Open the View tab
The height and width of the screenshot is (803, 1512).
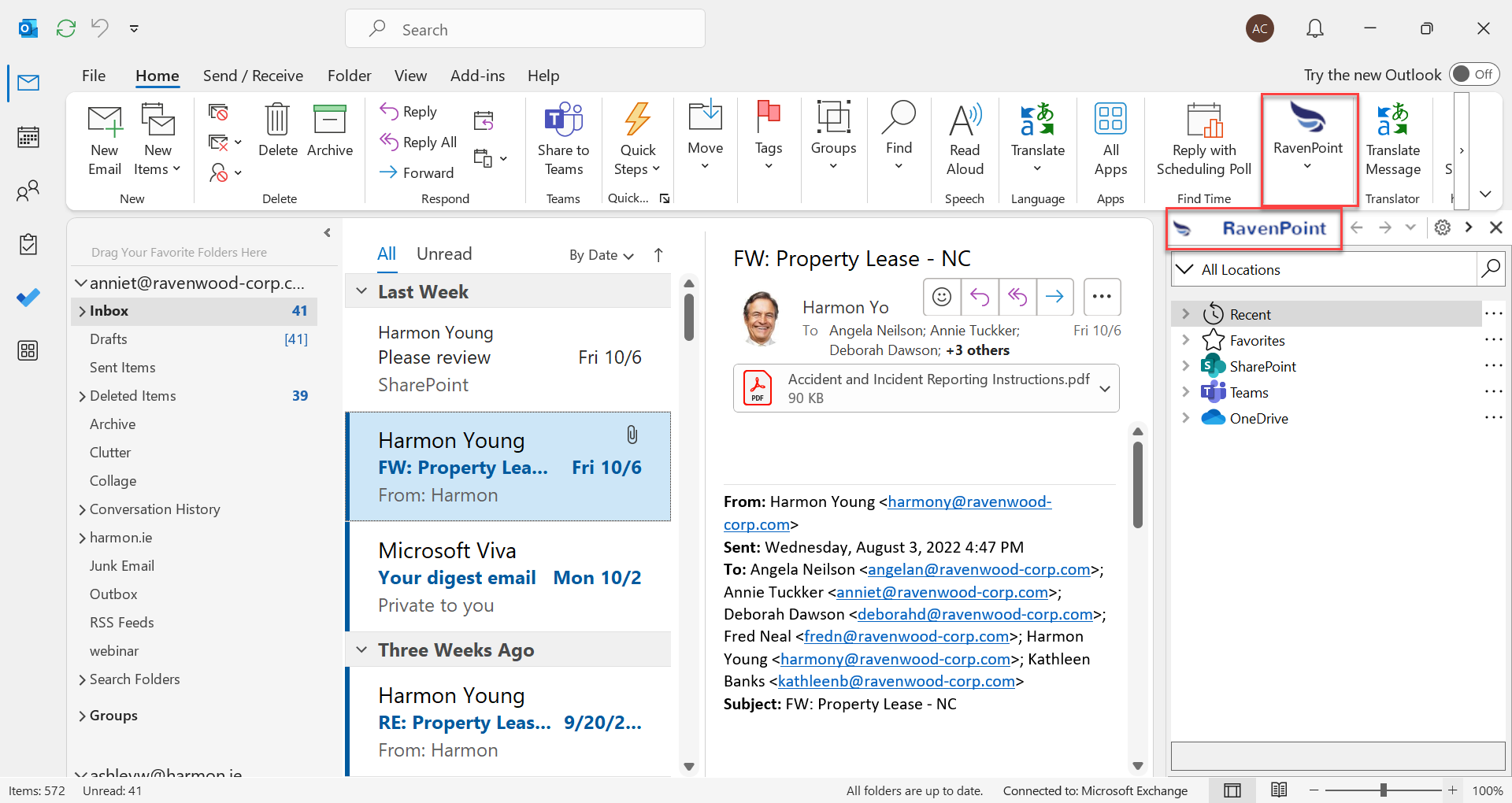(x=410, y=76)
